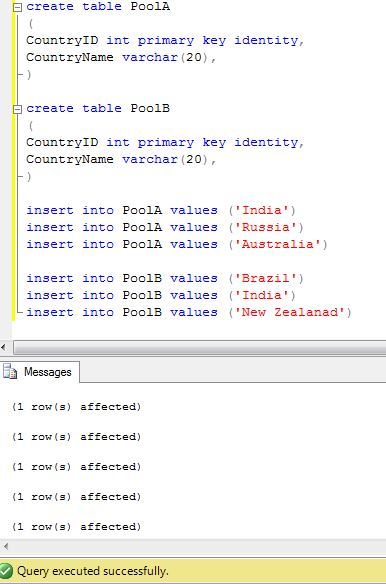Collapse the create table PoolB block

click(17, 109)
